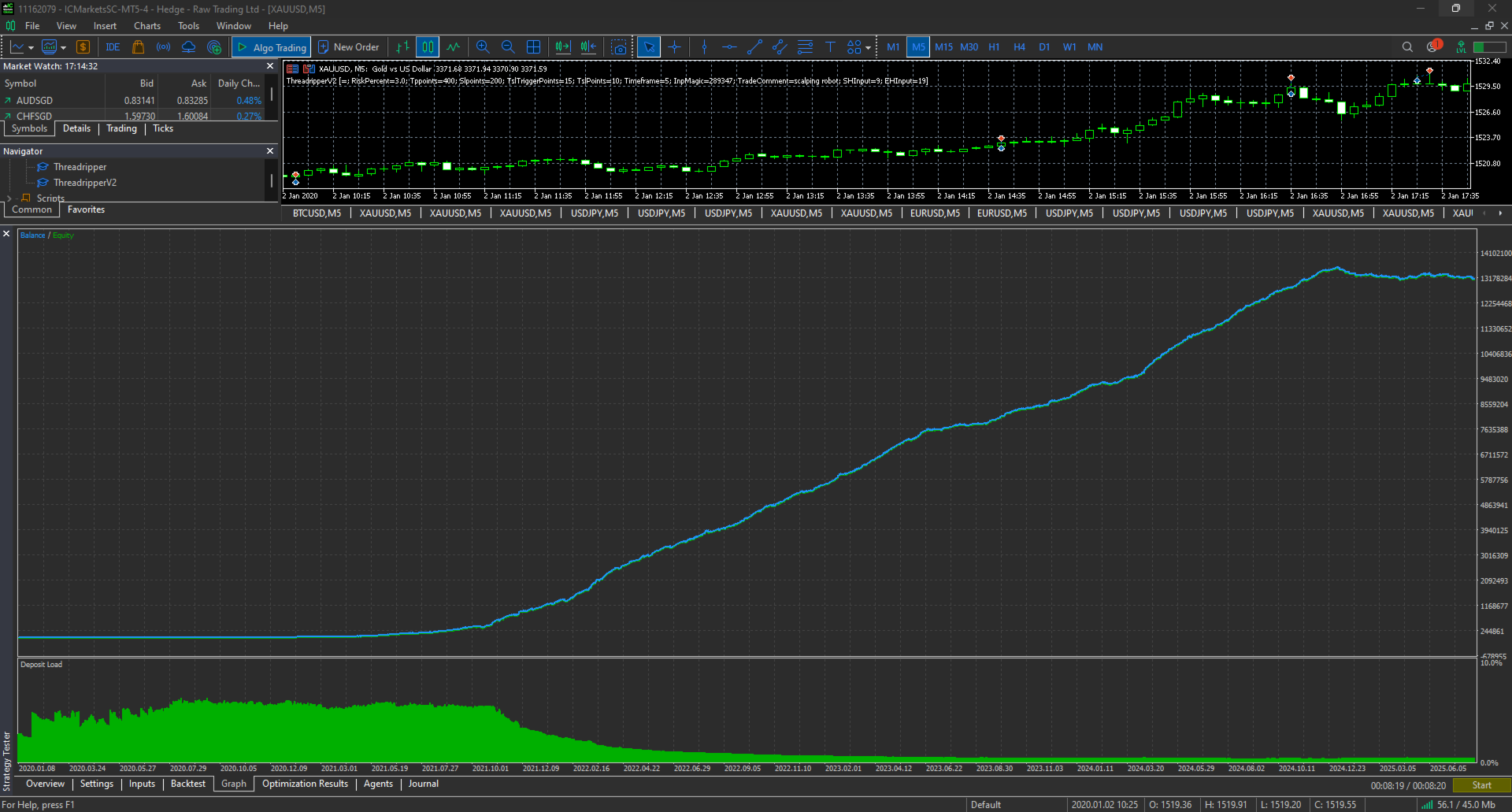Open the VPS cloud hosting icon
Screen dimensions: 1512x812
click(188, 47)
